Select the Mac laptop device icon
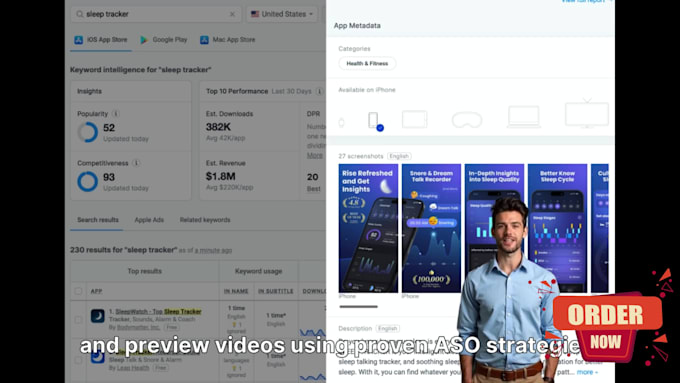Viewport: 680px width, 383px height. [x=524, y=117]
